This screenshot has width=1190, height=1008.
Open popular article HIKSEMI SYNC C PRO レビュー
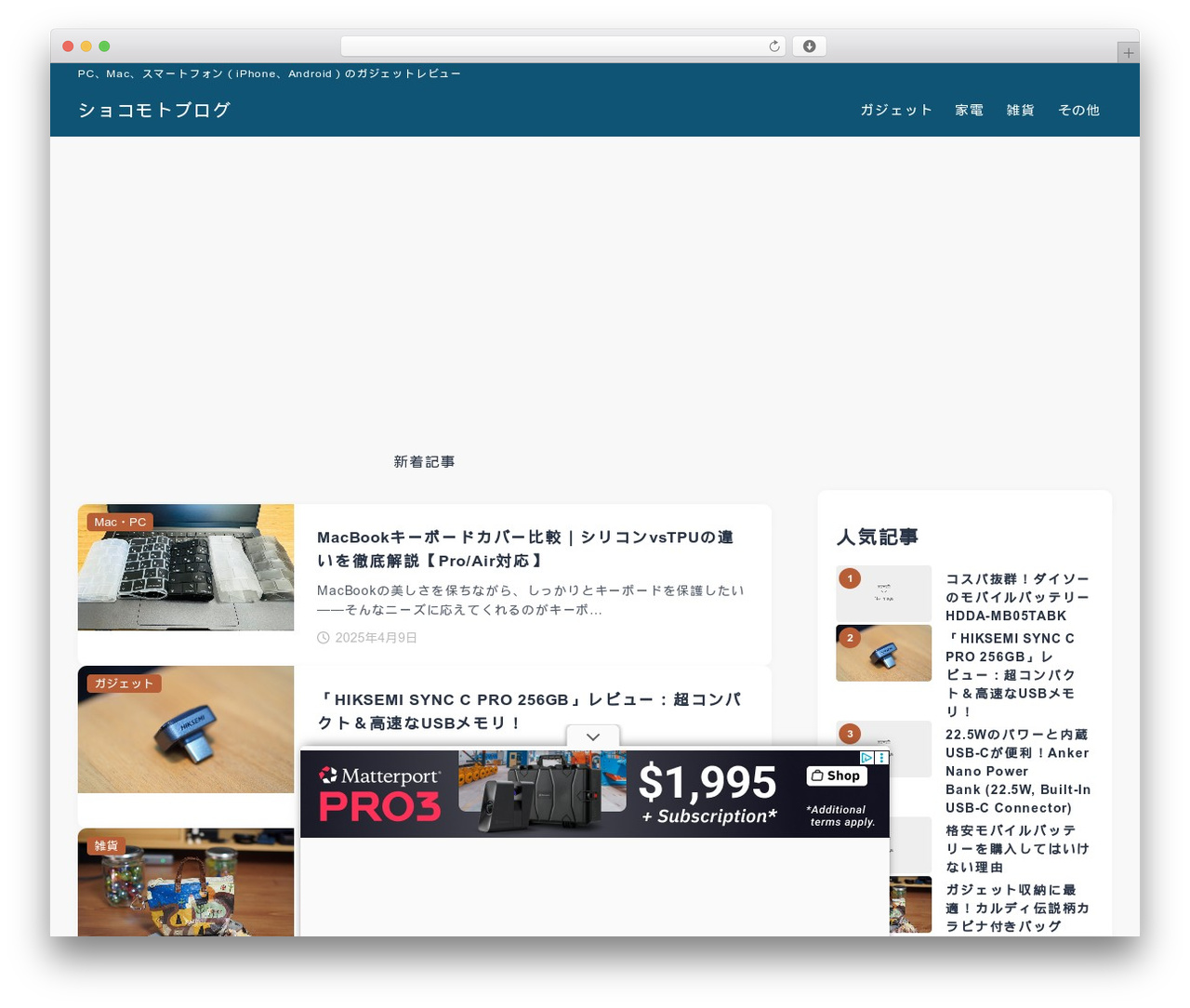1011,675
